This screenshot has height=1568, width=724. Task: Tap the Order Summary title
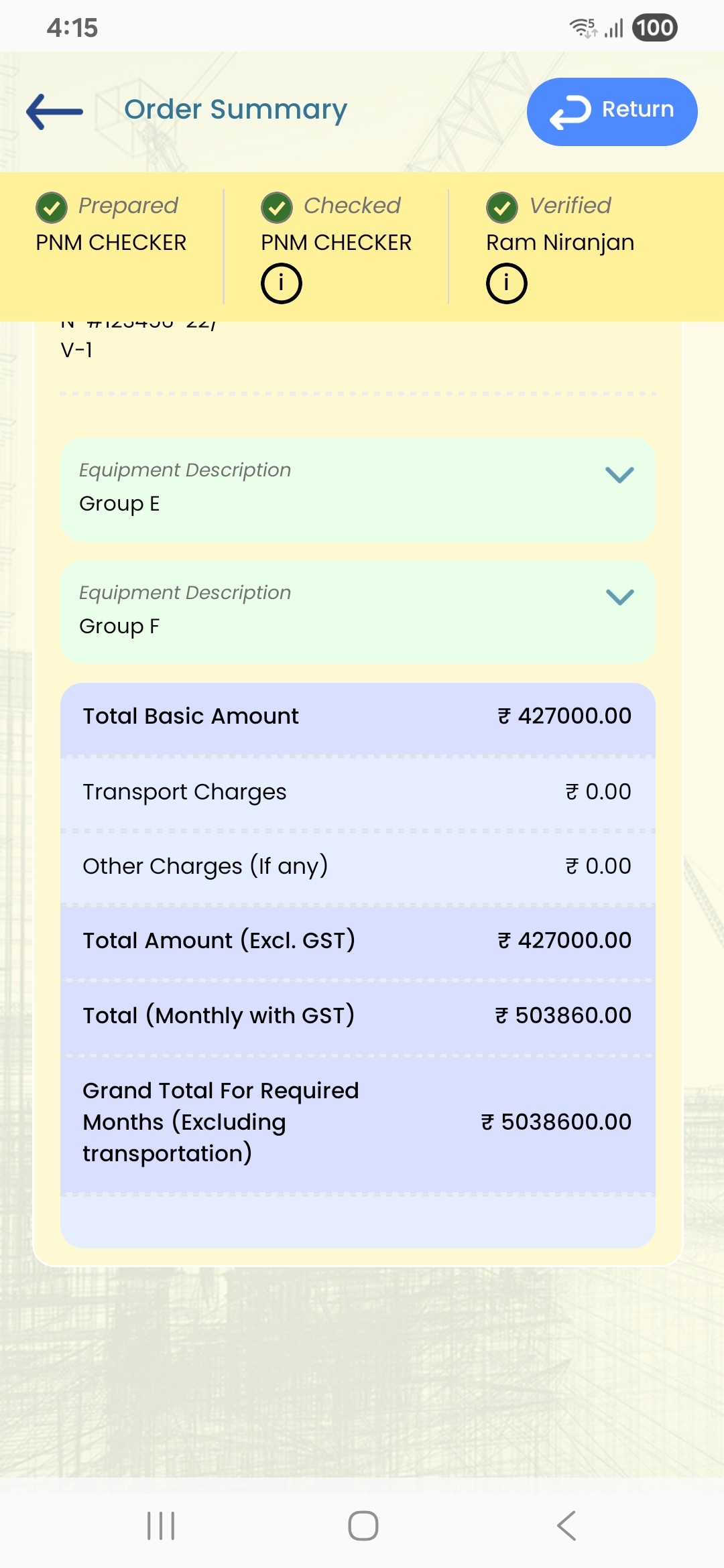(x=235, y=109)
